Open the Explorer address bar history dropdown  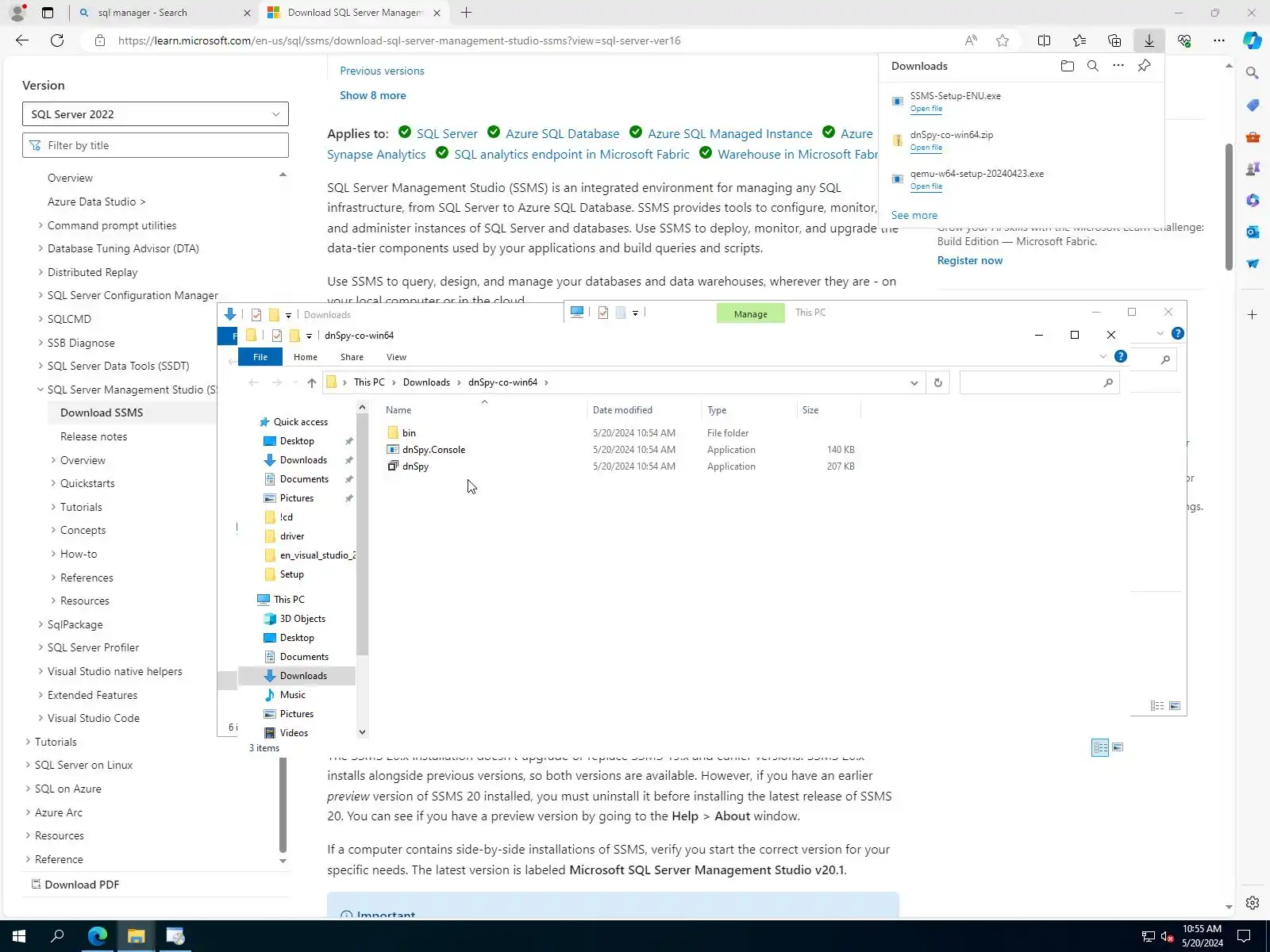(914, 382)
